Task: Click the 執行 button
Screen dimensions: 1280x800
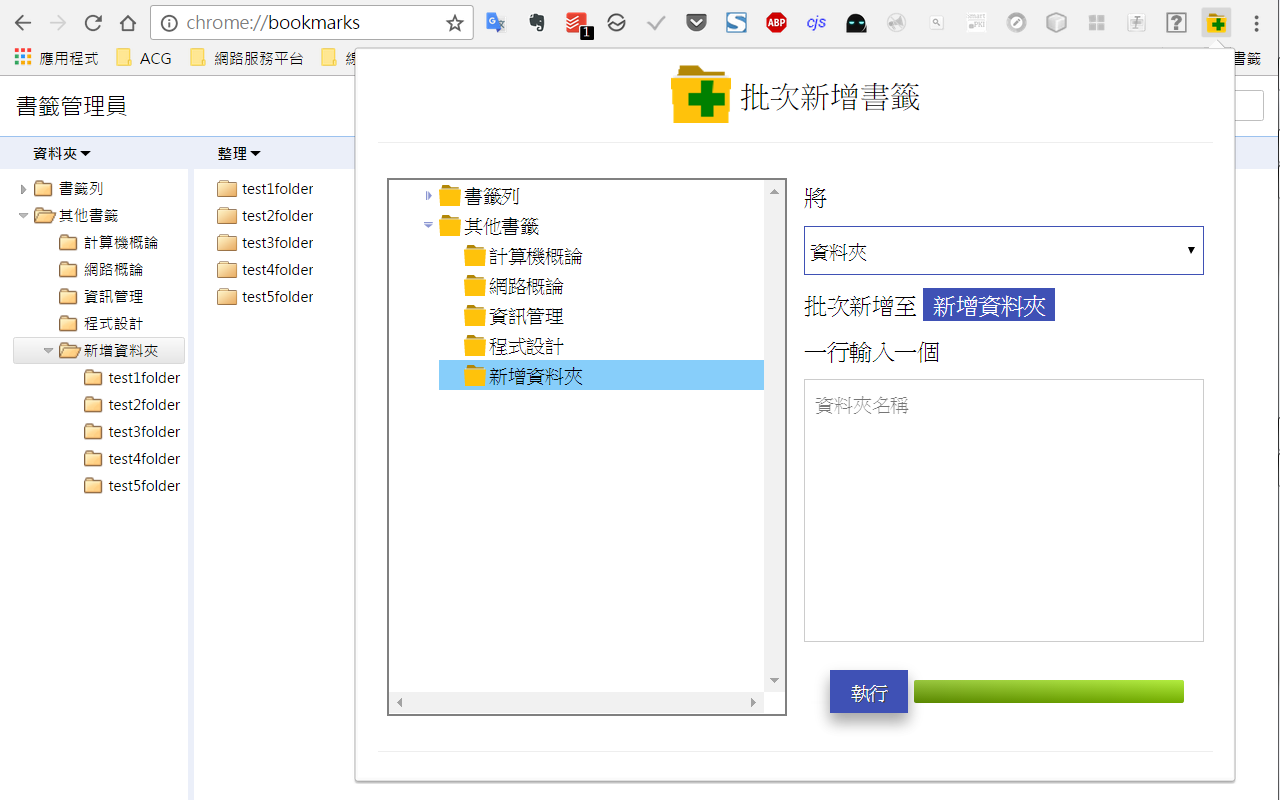Action: [x=869, y=692]
